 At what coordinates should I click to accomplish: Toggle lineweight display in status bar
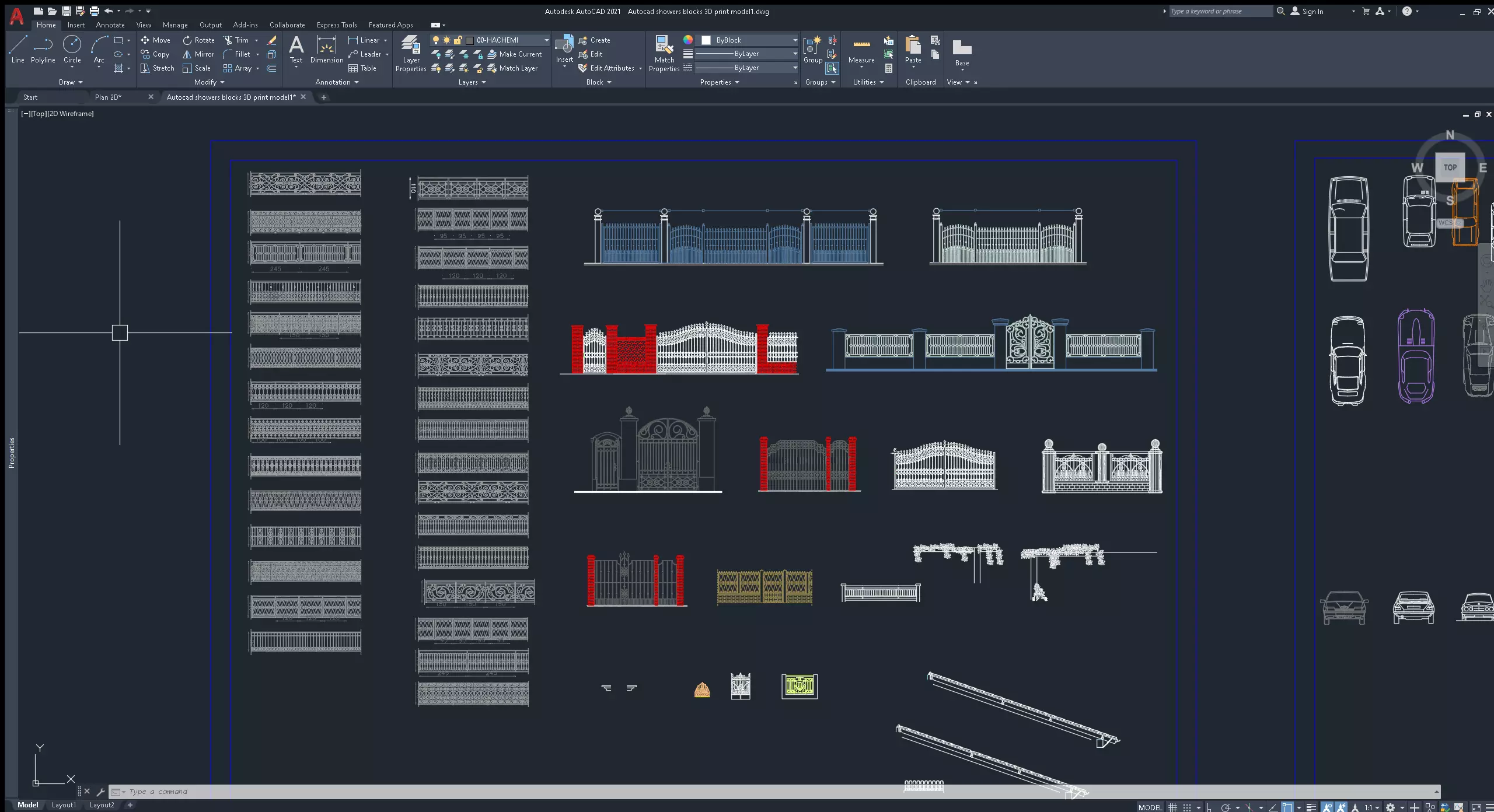(1311, 807)
